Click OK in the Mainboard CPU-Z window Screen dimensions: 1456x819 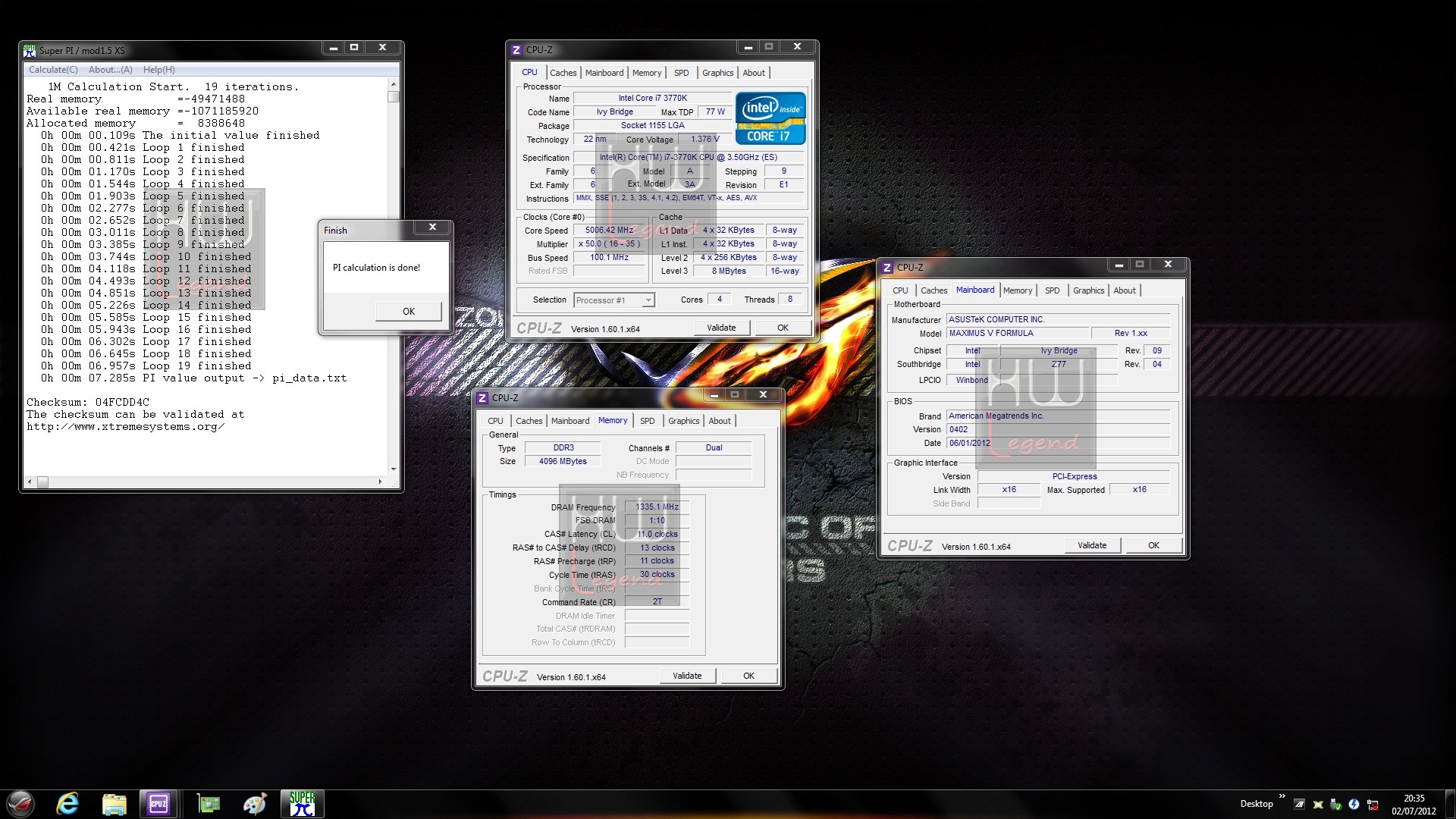pos(1153,545)
